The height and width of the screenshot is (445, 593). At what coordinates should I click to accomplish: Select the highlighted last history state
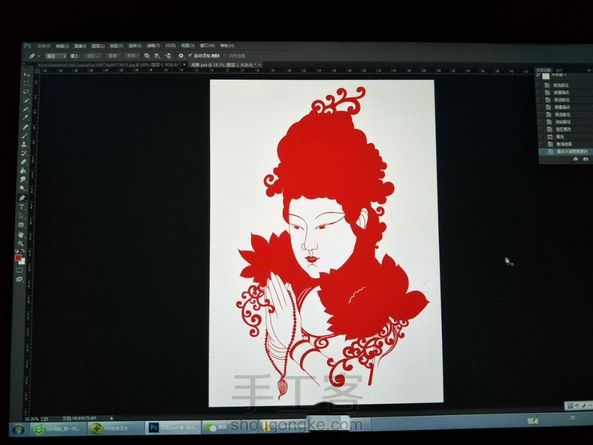tap(566, 152)
